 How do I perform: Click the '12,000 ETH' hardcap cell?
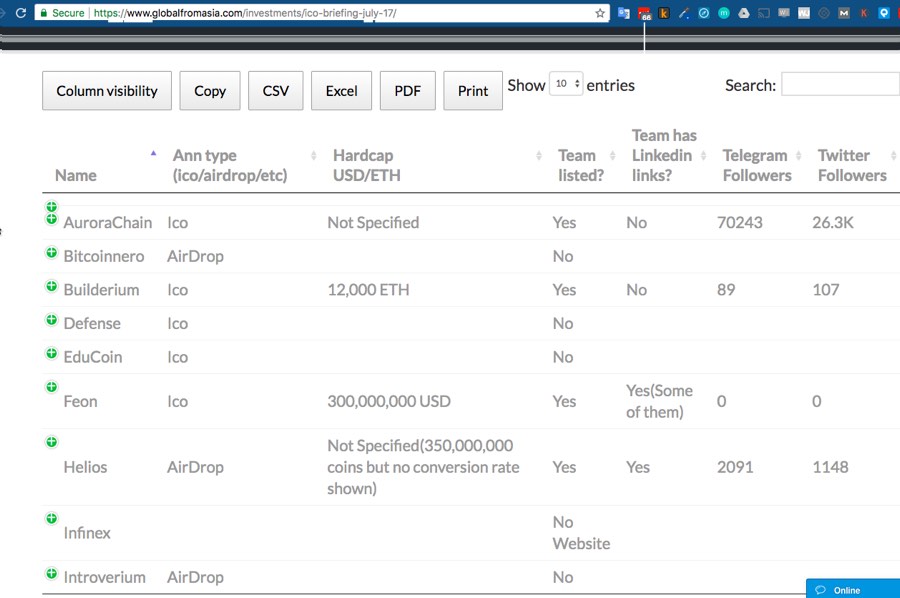(x=368, y=290)
